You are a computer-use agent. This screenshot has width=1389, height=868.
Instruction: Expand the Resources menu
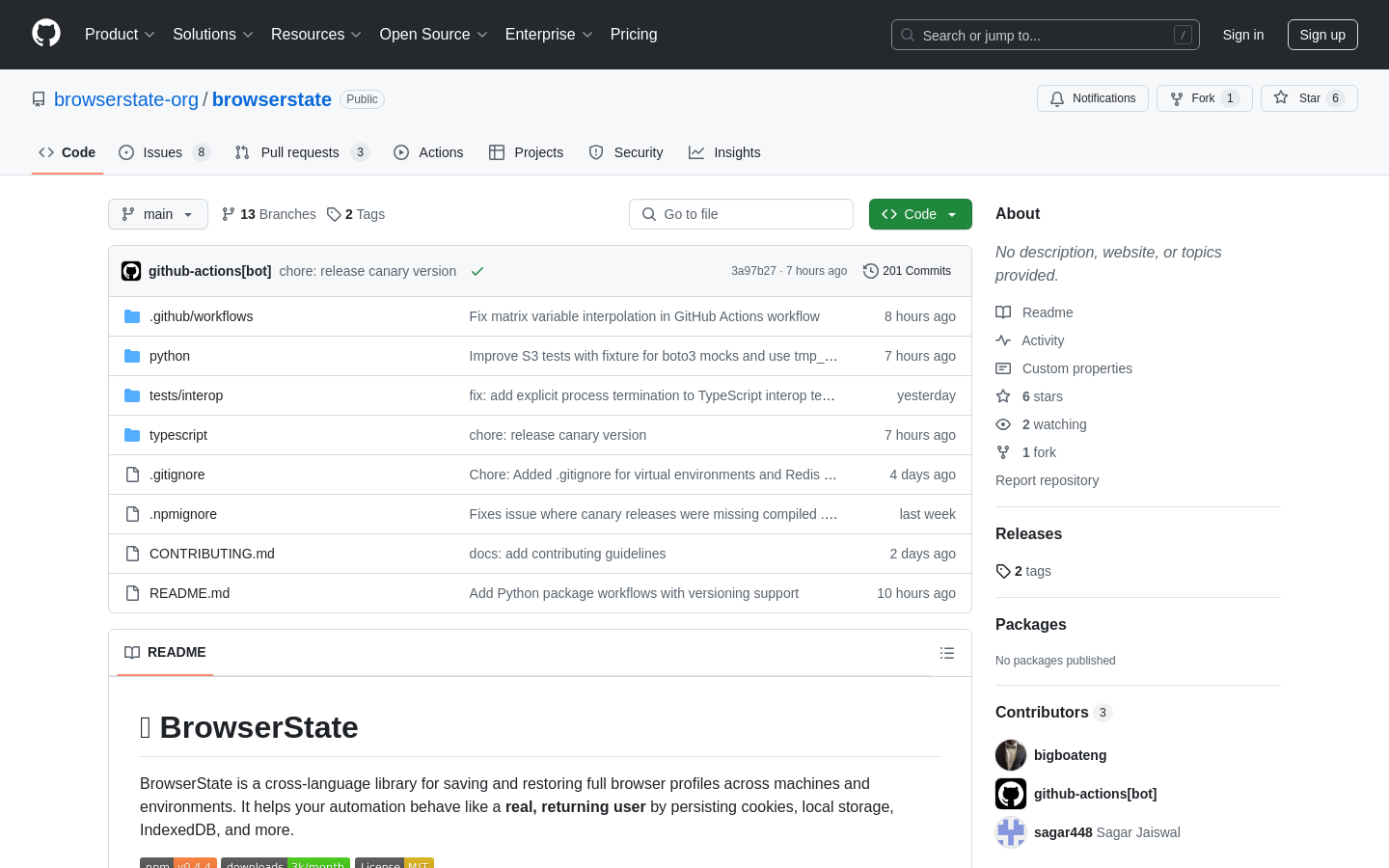point(316,35)
